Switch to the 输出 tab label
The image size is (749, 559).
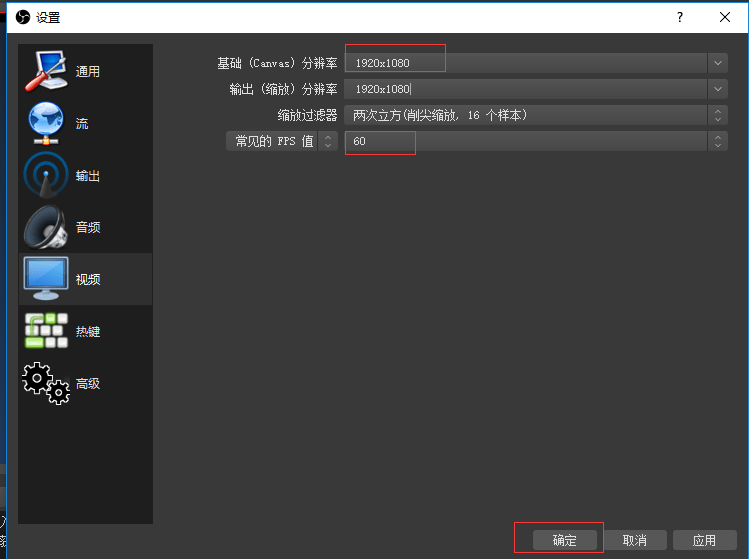pos(87,176)
